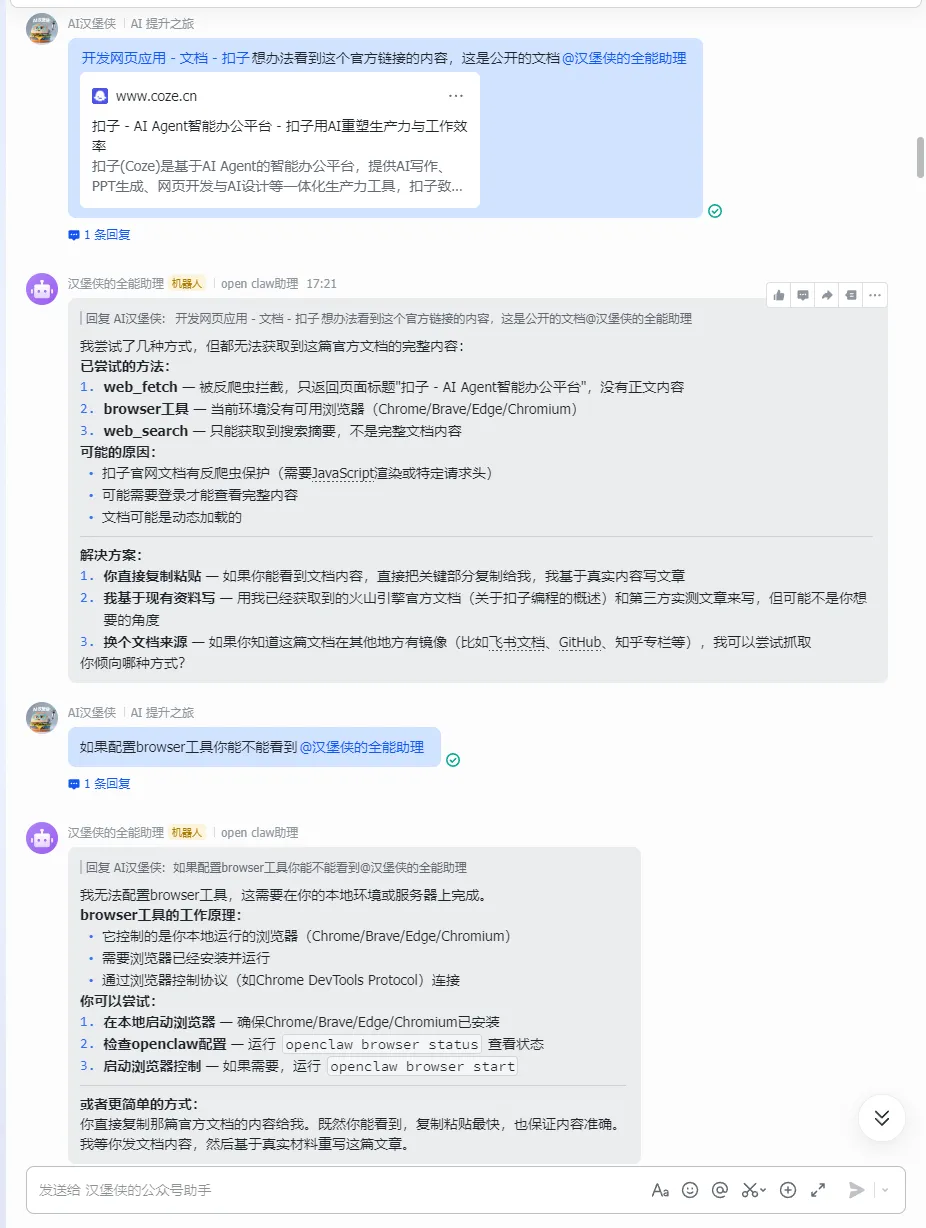926x1228 pixels.
Task: Open the screenshot scissors dropdown arrow
Action: click(764, 1191)
